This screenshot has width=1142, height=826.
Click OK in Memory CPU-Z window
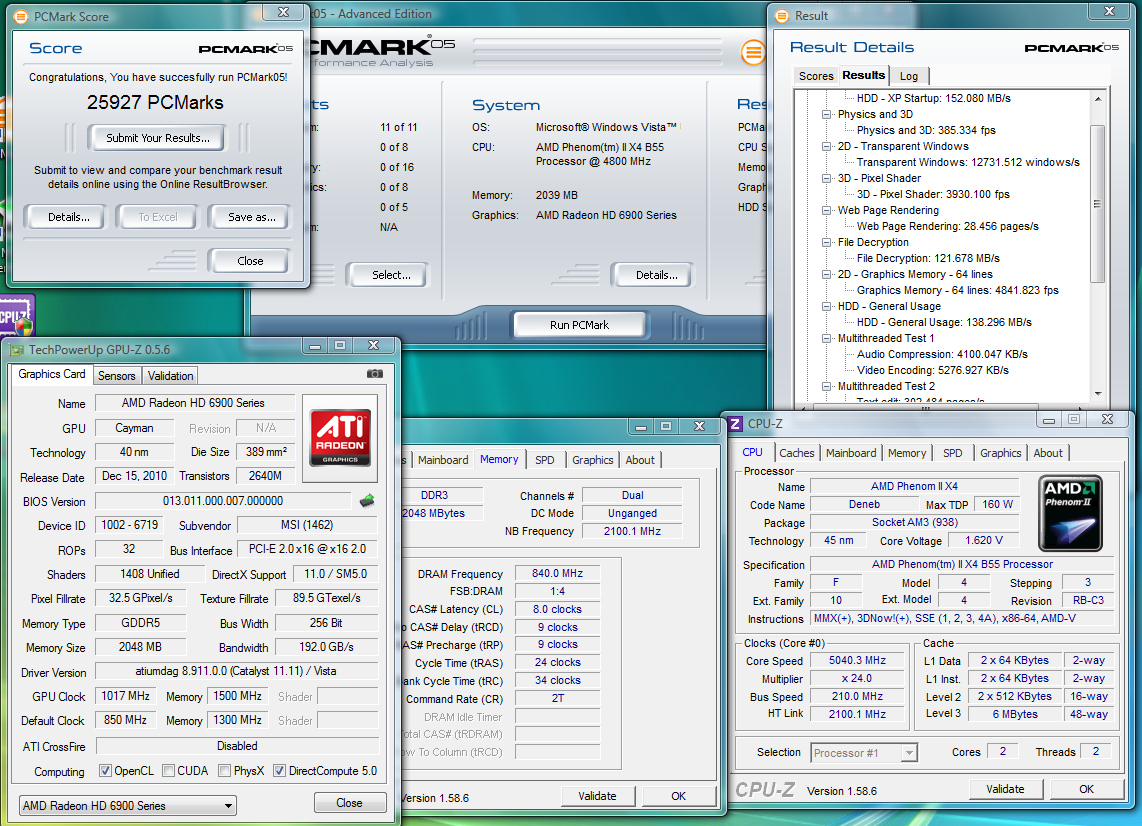point(678,796)
